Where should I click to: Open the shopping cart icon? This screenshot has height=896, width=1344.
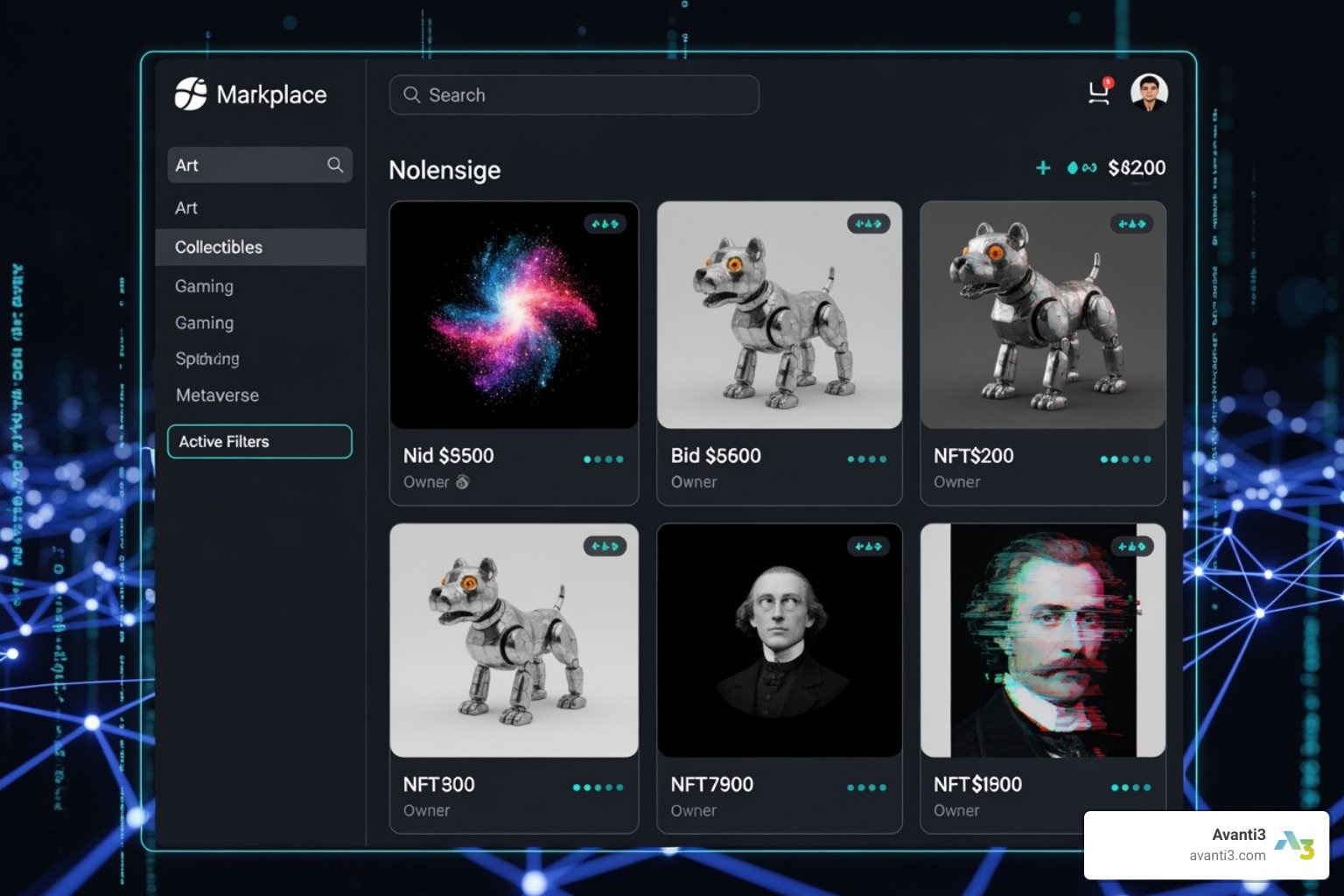coord(1099,93)
